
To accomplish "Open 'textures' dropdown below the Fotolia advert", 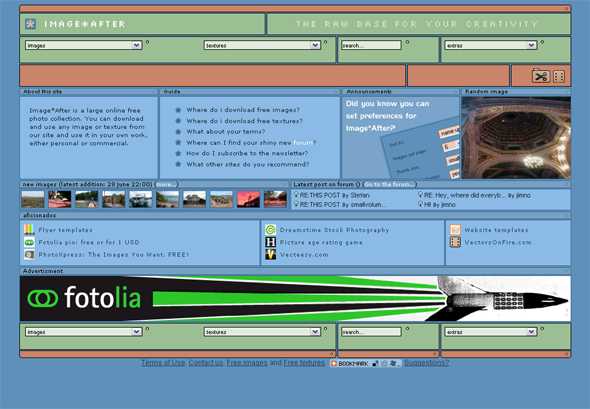I will coord(262,332).
